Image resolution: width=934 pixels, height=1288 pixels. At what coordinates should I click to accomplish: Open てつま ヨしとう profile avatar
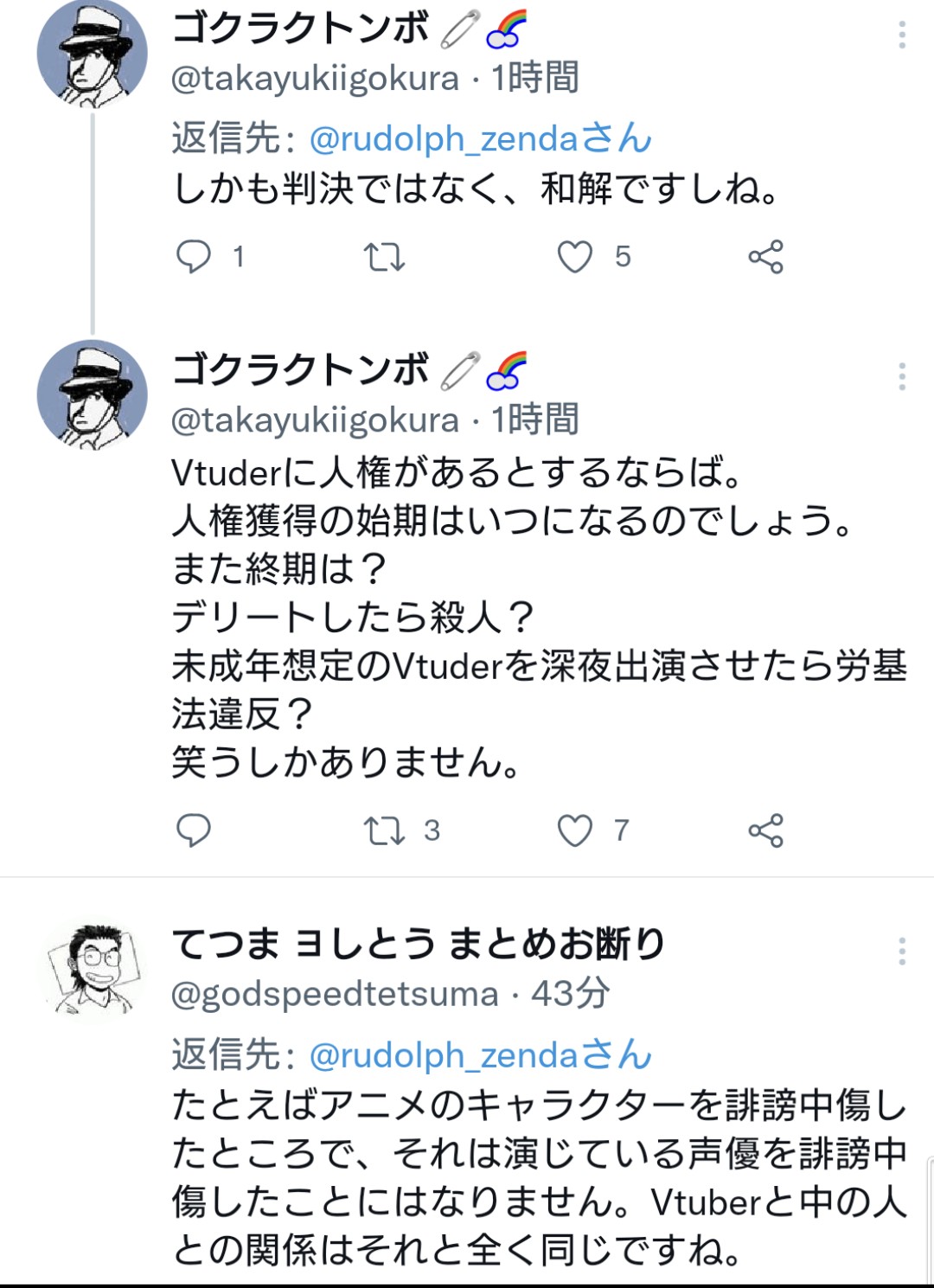(92, 969)
